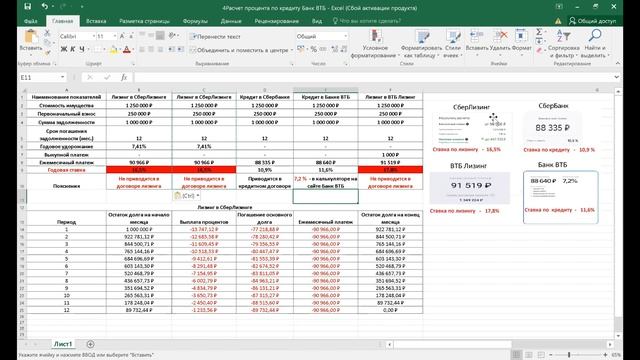Click the percent style icon
The image size is (640, 360).
click(x=313, y=49)
